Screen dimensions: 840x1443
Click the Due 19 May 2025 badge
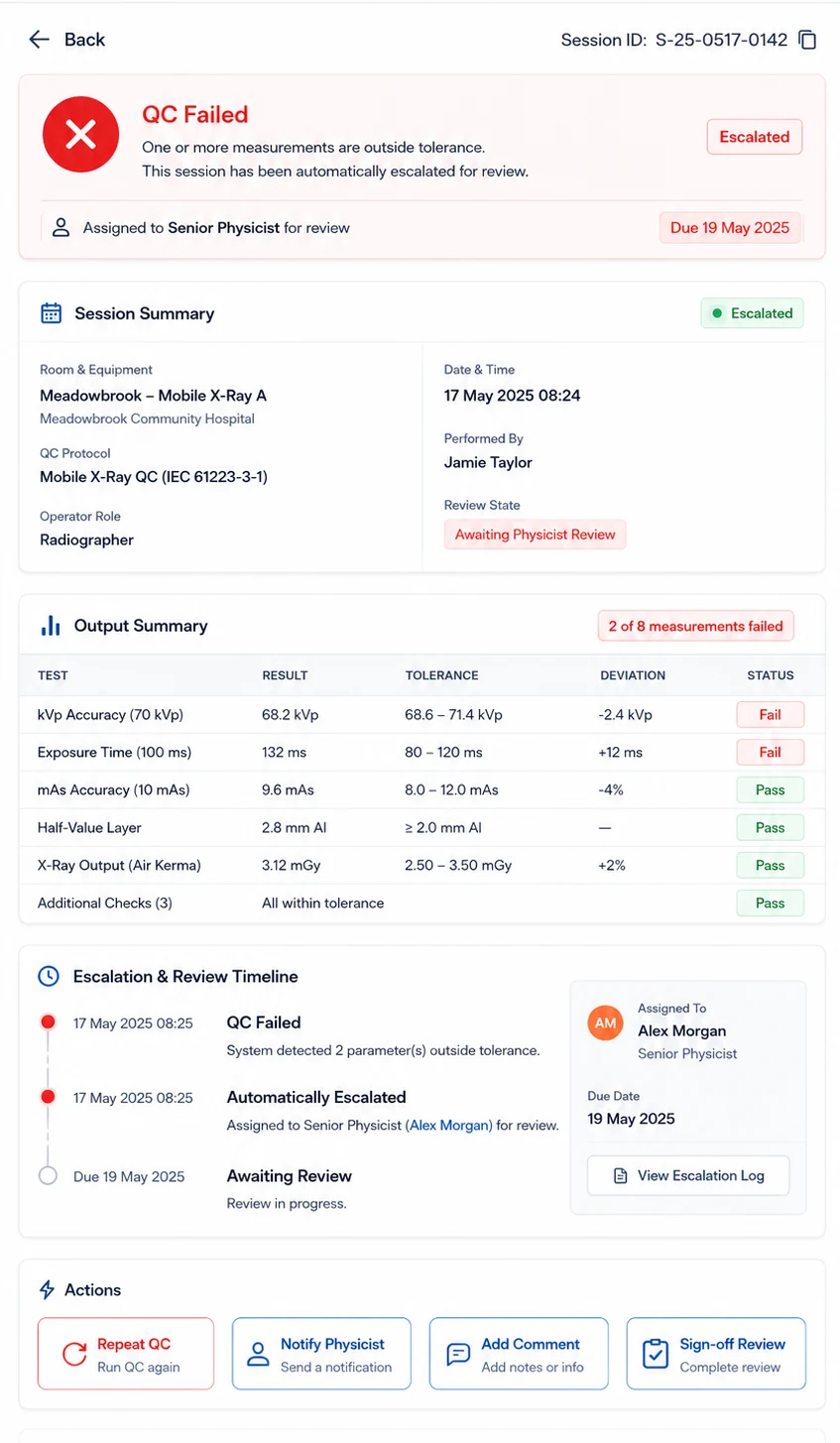click(x=731, y=228)
